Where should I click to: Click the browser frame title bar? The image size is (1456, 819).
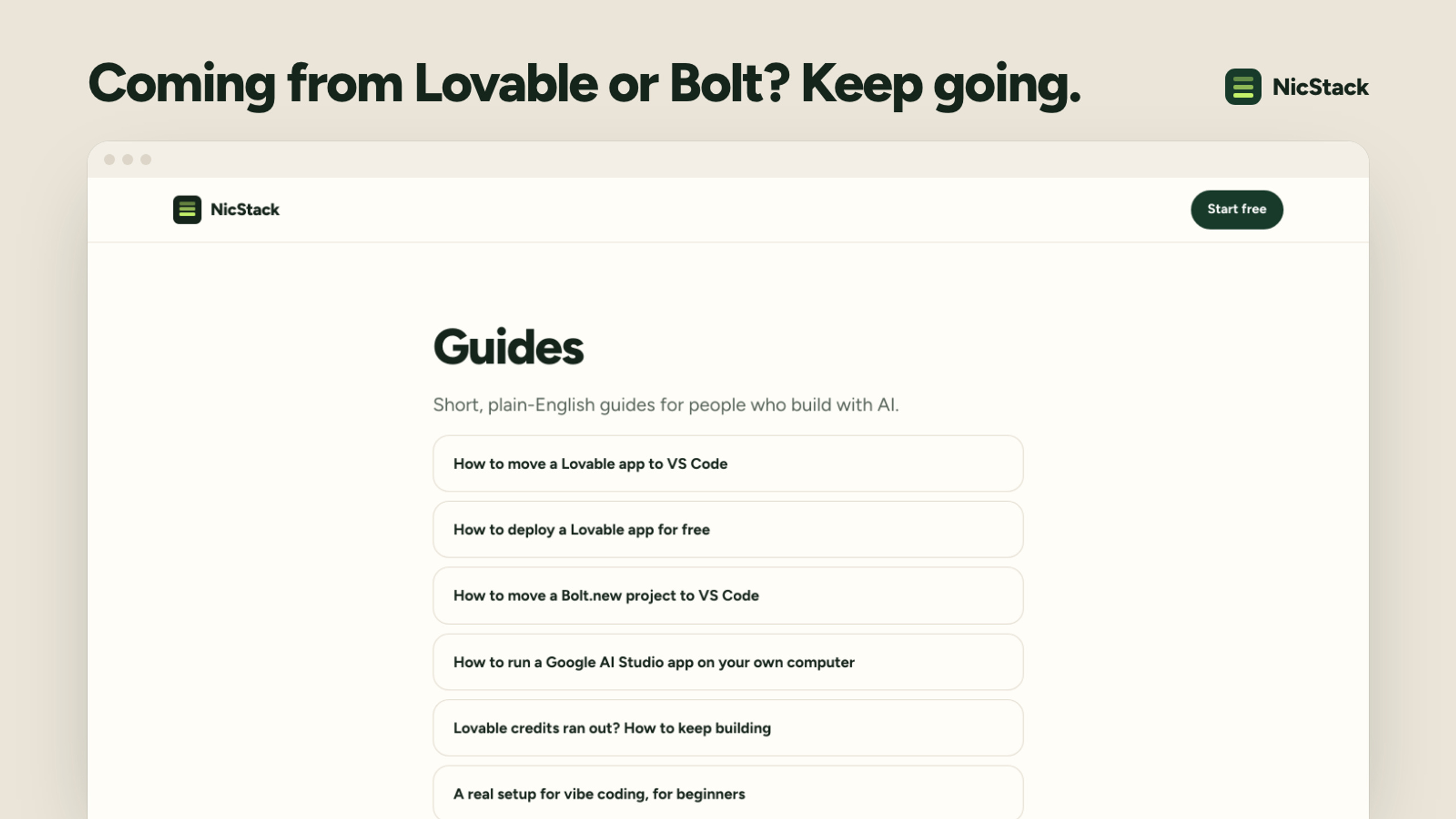[x=728, y=160]
